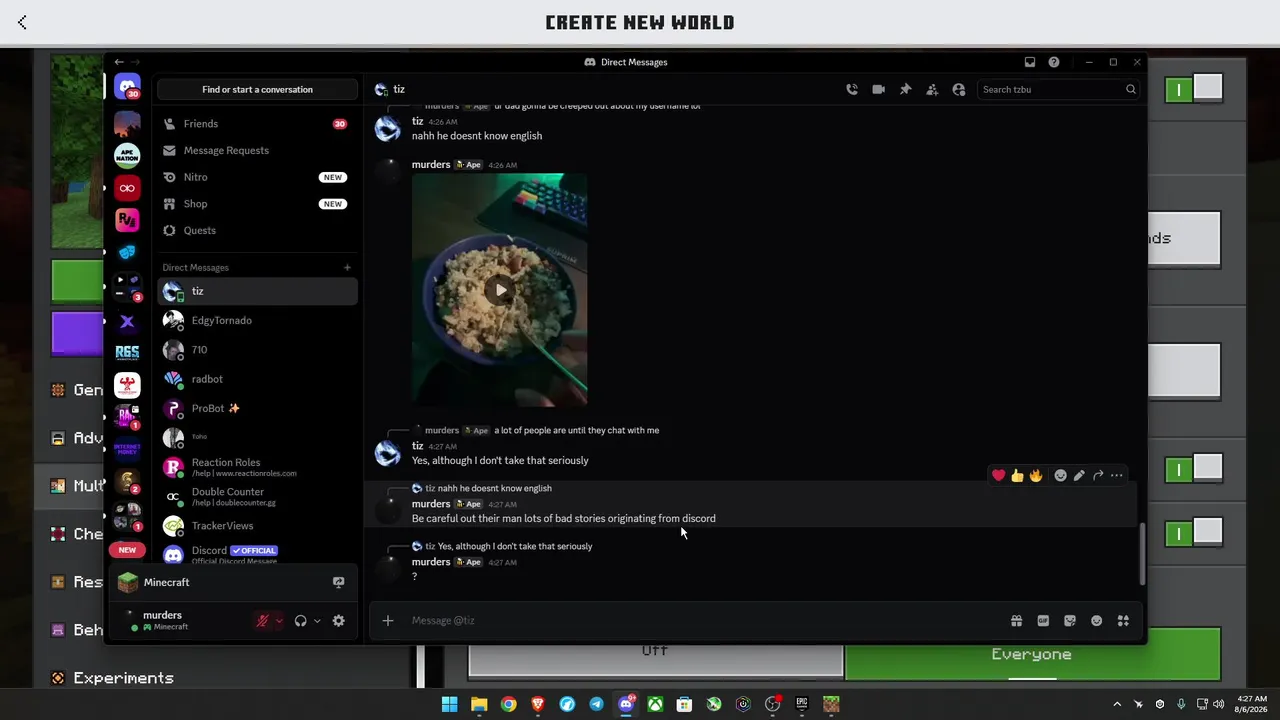Unmute the microphone

(263, 621)
